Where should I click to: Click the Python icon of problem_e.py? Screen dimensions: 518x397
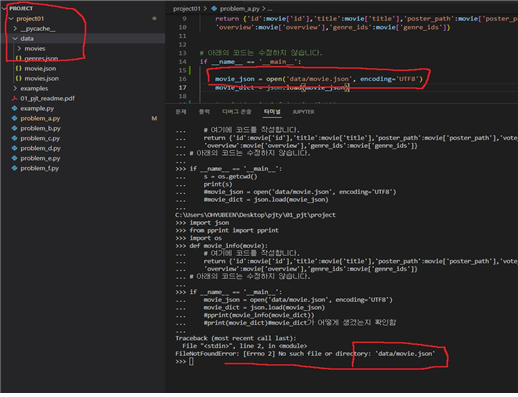[14, 158]
